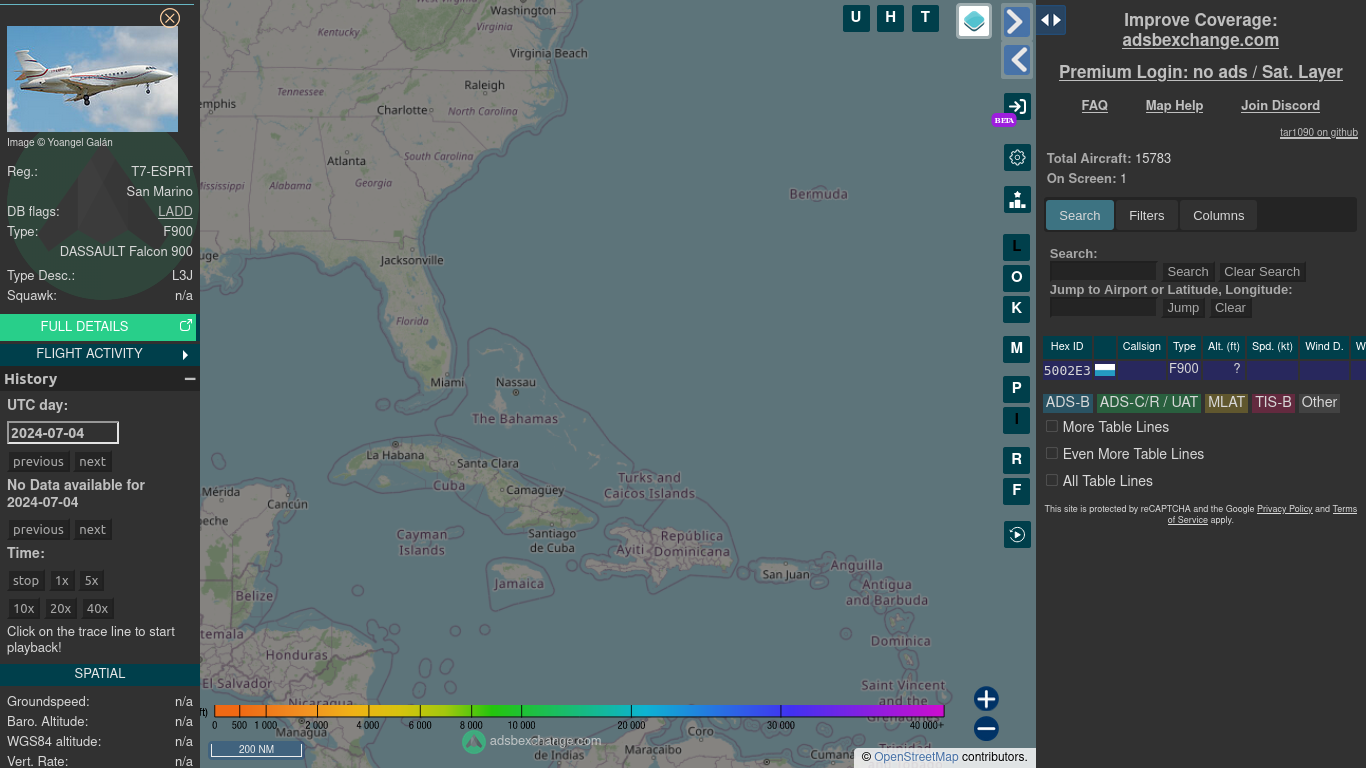The image size is (1366, 768).
Task: Set playback speed to 20x
Action: click(61, 609)
